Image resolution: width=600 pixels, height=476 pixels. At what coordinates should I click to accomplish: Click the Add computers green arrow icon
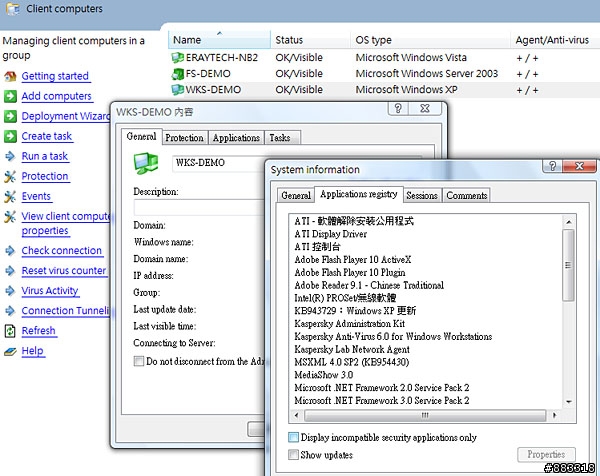tap(10, 96)
